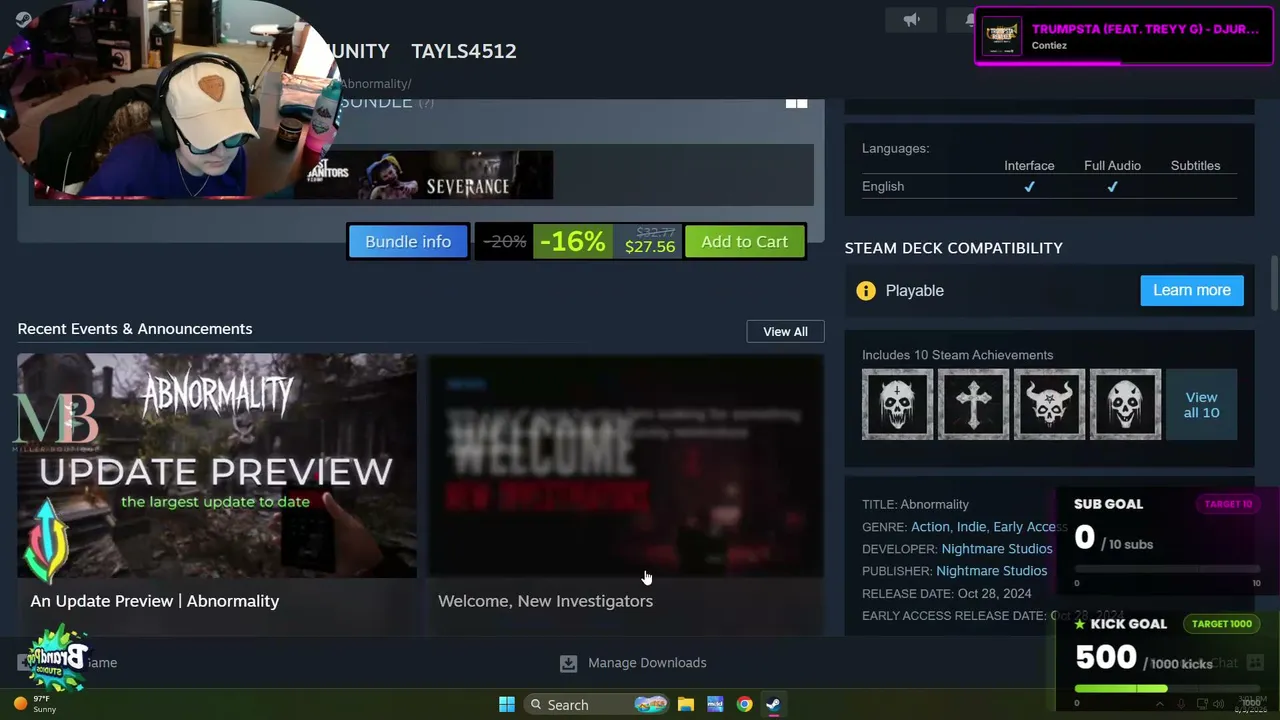Open the first skull achievement icon

tap(898, 404)
